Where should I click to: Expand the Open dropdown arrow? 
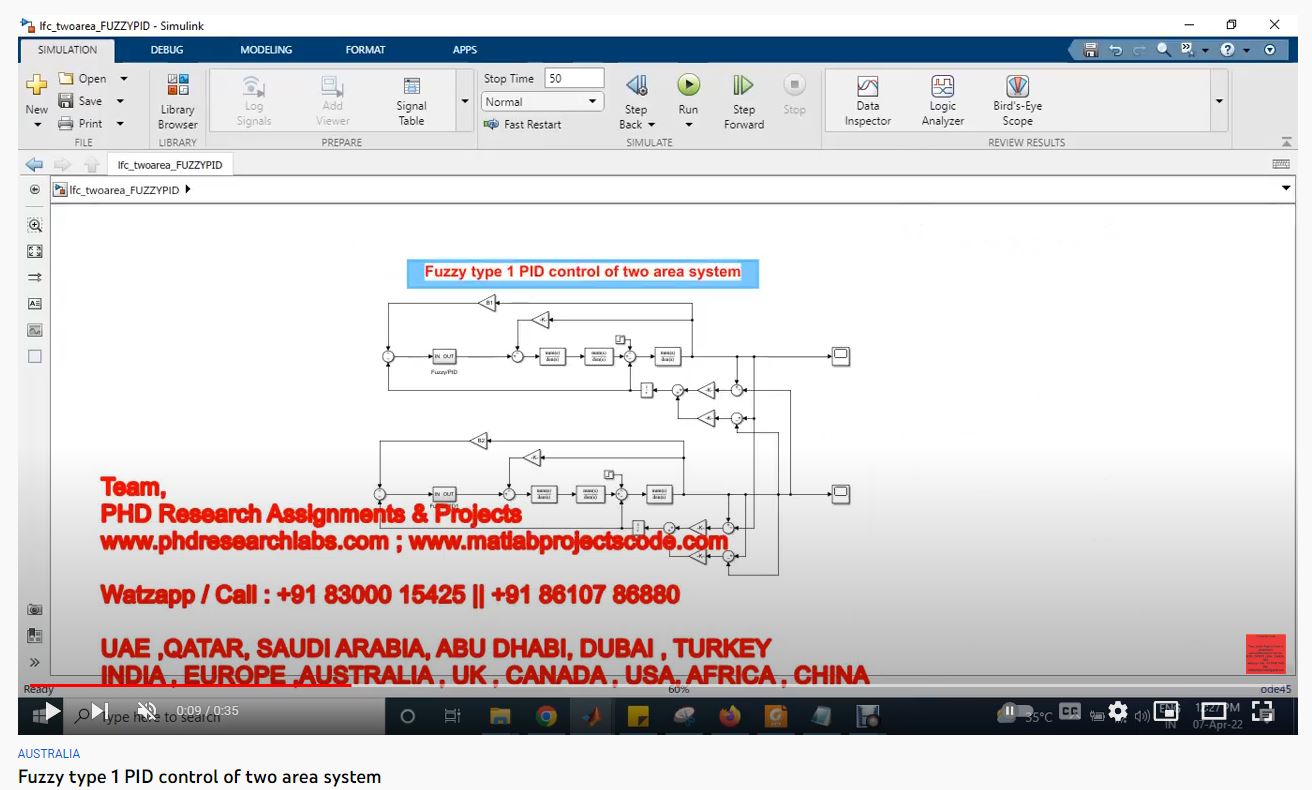pyautogui.click(x=124, y=79)
